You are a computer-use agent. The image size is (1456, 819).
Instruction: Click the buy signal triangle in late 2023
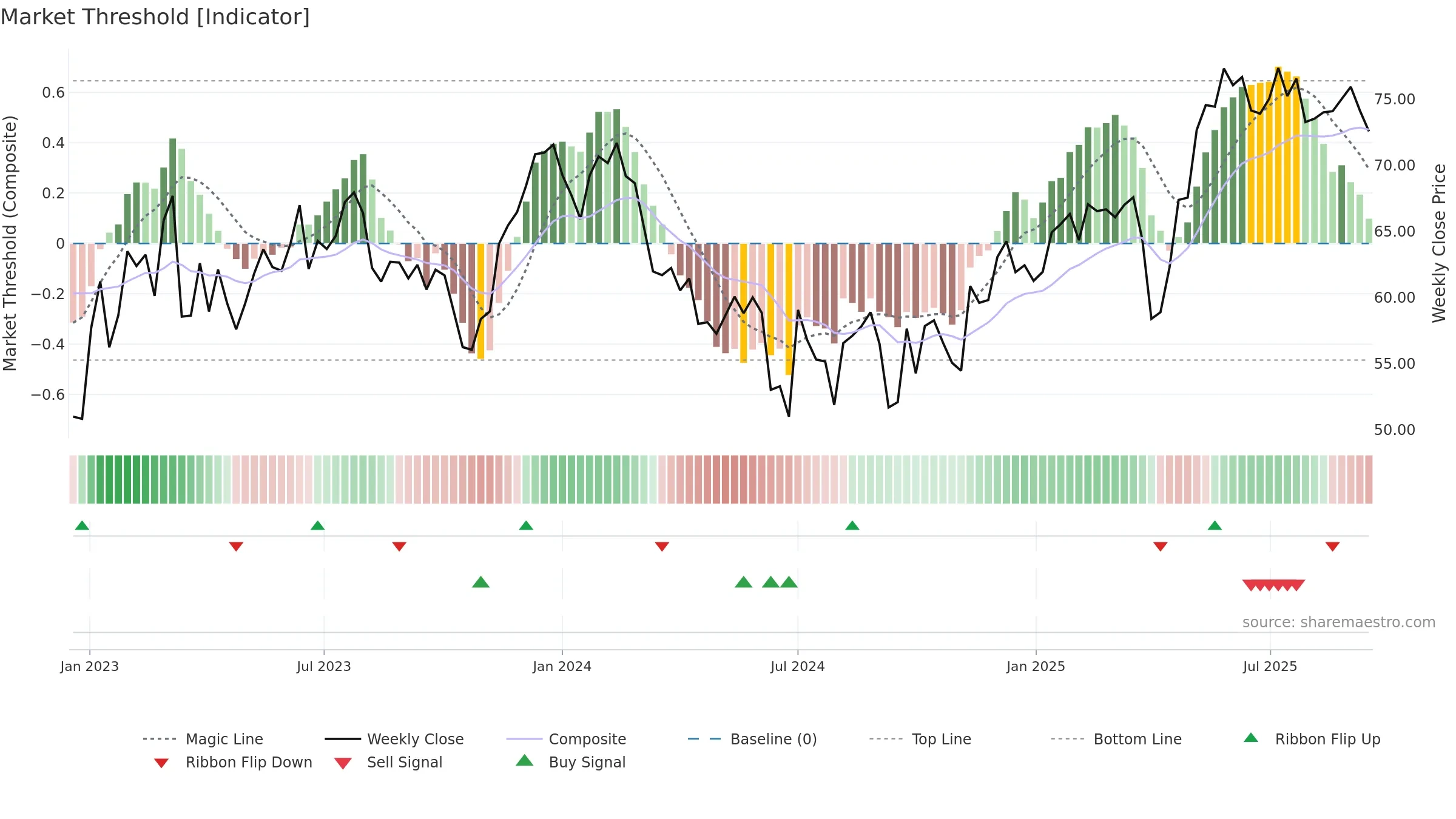(x=480, y=582)
